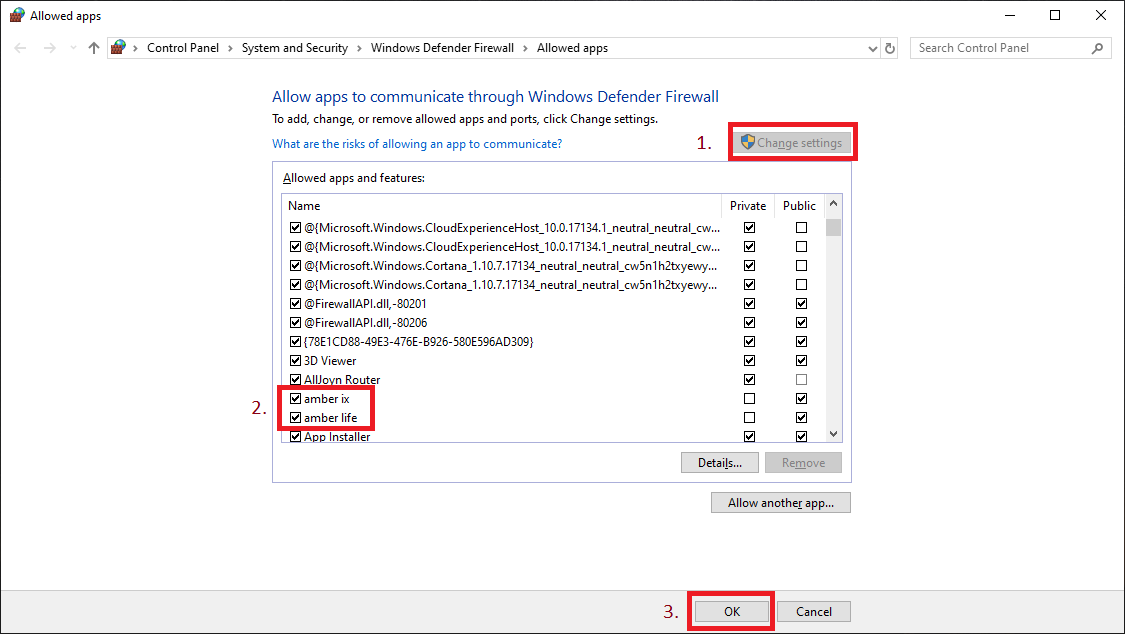
Task: Toggle Public checkbox for AllJoyn Router
Action: [x=801, y=379]
